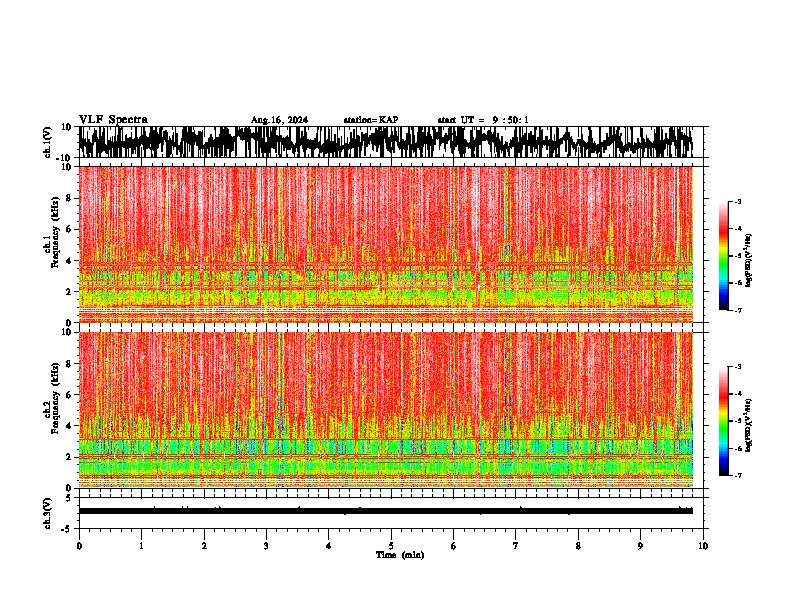Click the 'ch.3(V)' waveform axis label
The image size is (792, 612).
click(x=48, y=513)
